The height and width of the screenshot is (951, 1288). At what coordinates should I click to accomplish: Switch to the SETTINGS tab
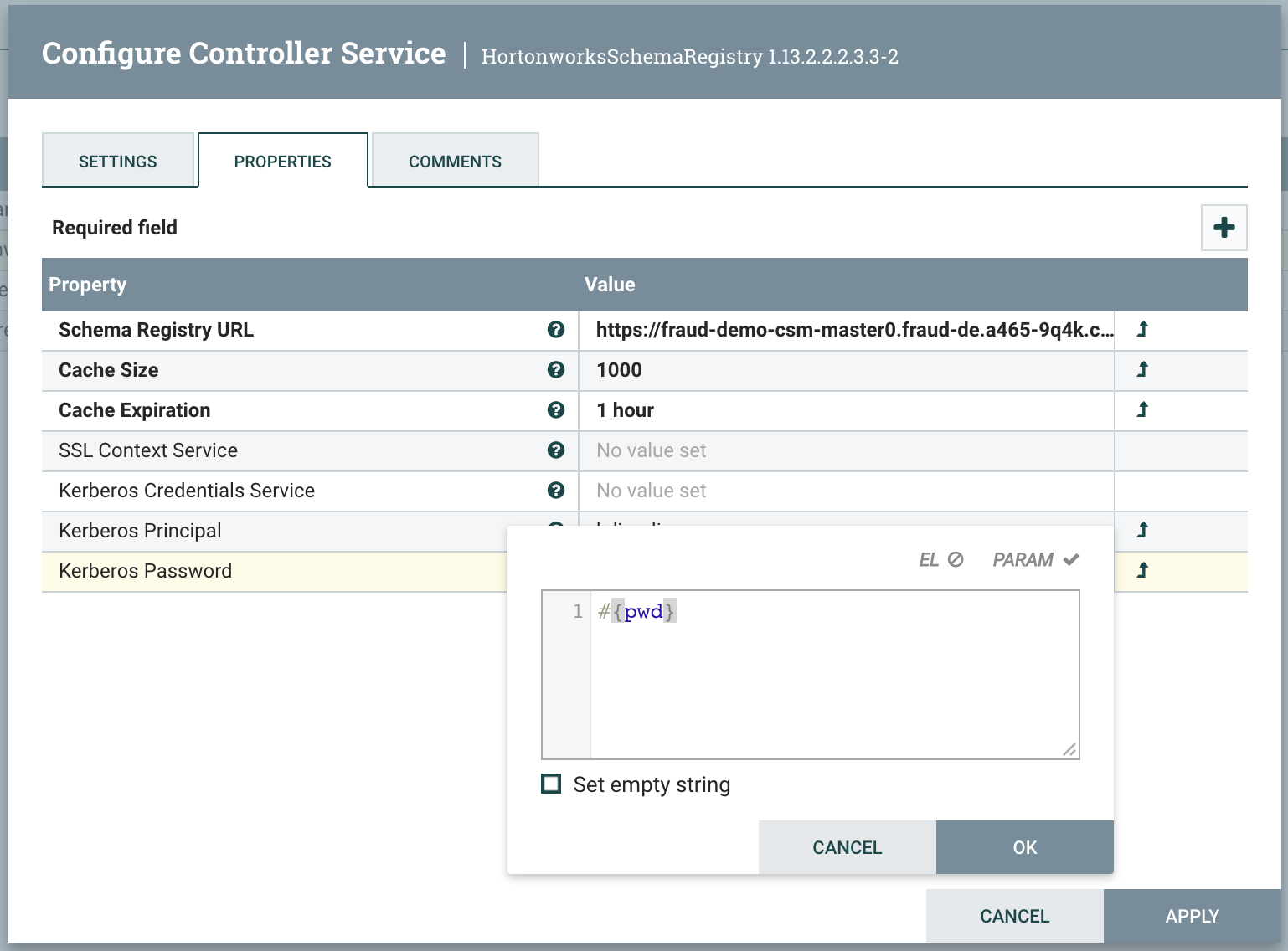point(118,161)
